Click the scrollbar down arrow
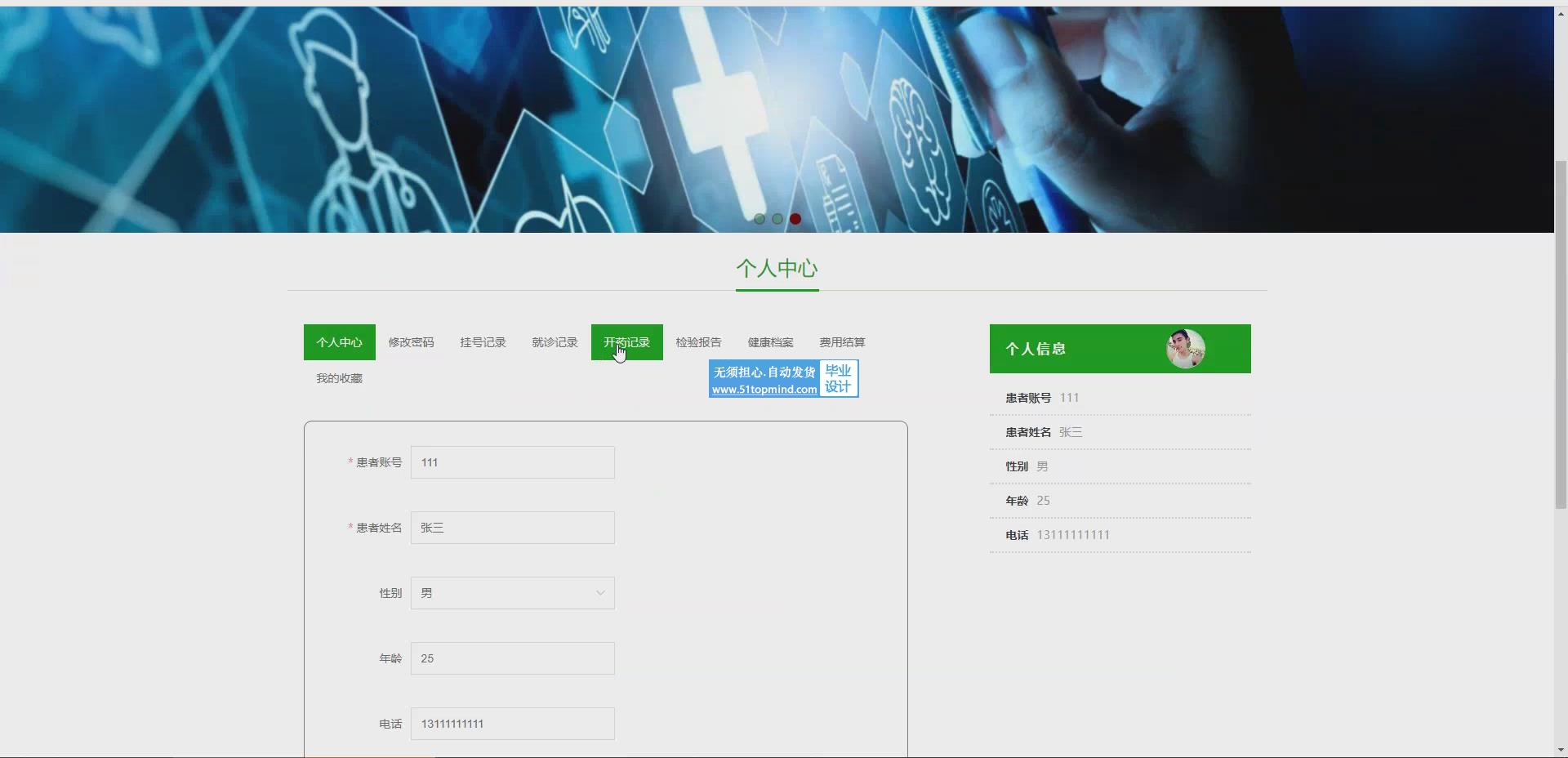 coord(1561,750)
